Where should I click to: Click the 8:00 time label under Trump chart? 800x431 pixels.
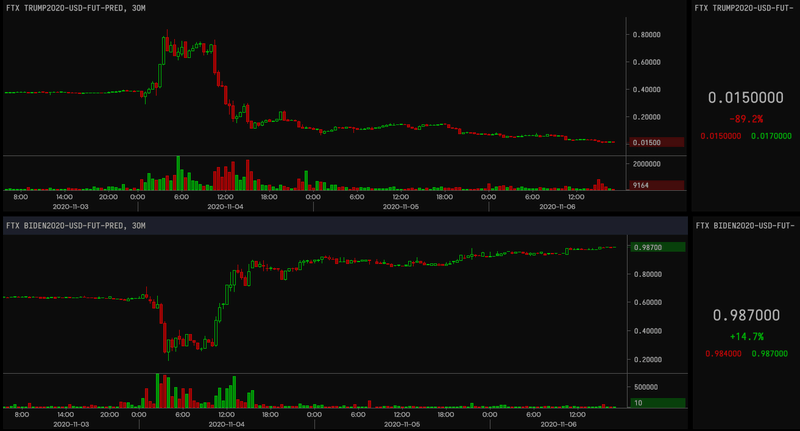pos(20,197)
